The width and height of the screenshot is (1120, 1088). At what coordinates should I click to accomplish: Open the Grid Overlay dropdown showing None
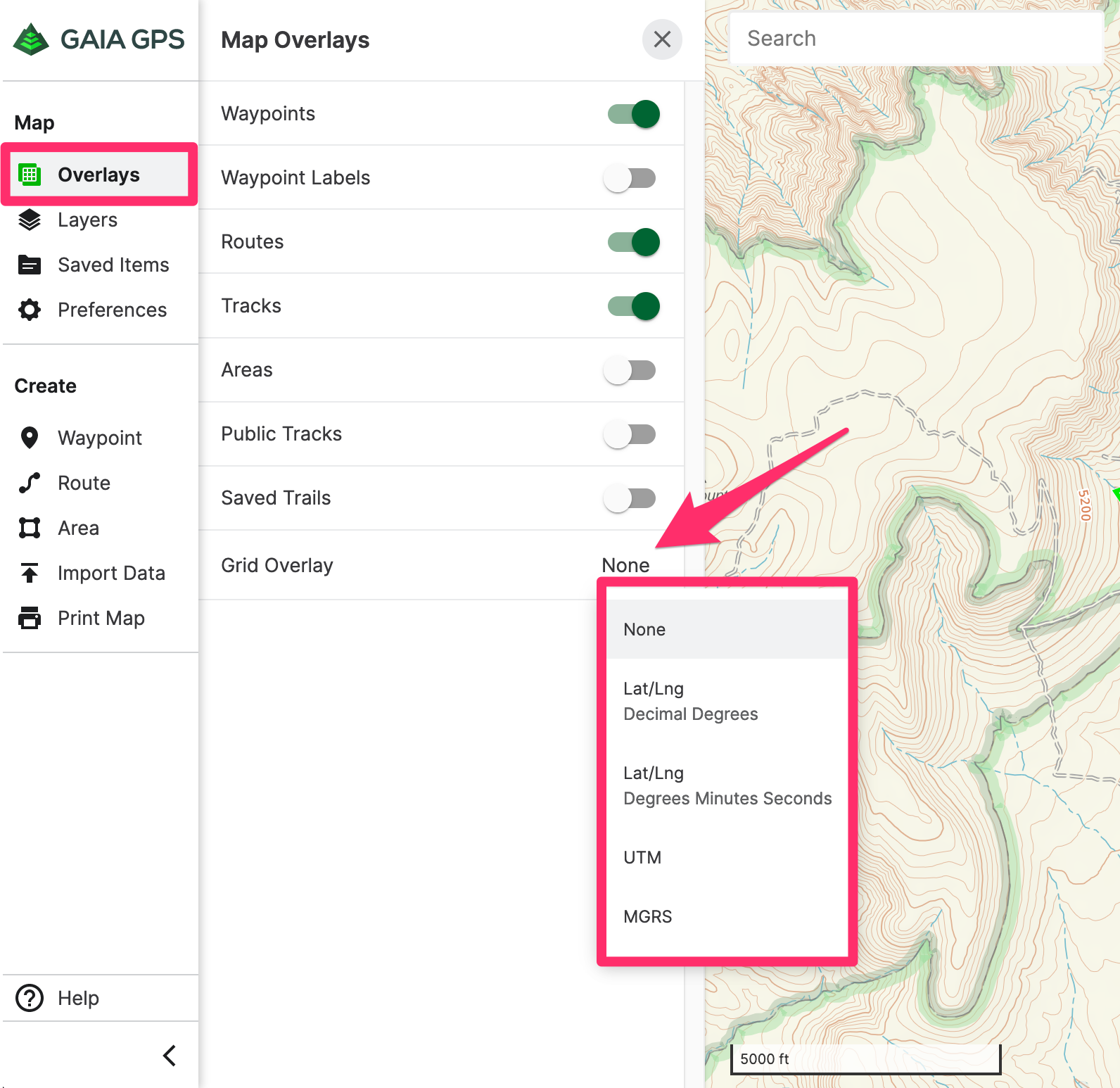(x=625, y=565)
